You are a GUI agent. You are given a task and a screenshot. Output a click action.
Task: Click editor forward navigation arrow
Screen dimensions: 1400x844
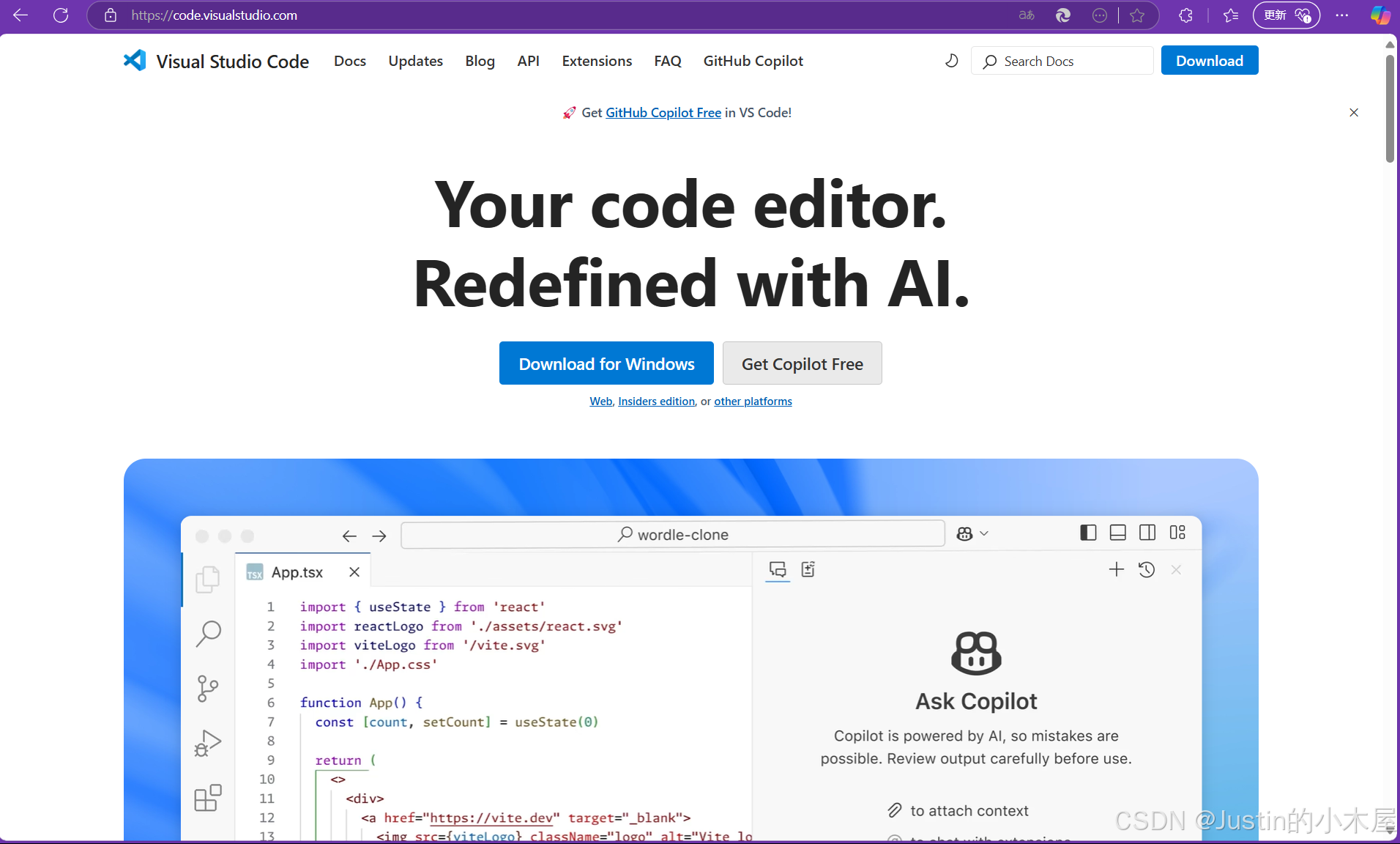(379, 536)
